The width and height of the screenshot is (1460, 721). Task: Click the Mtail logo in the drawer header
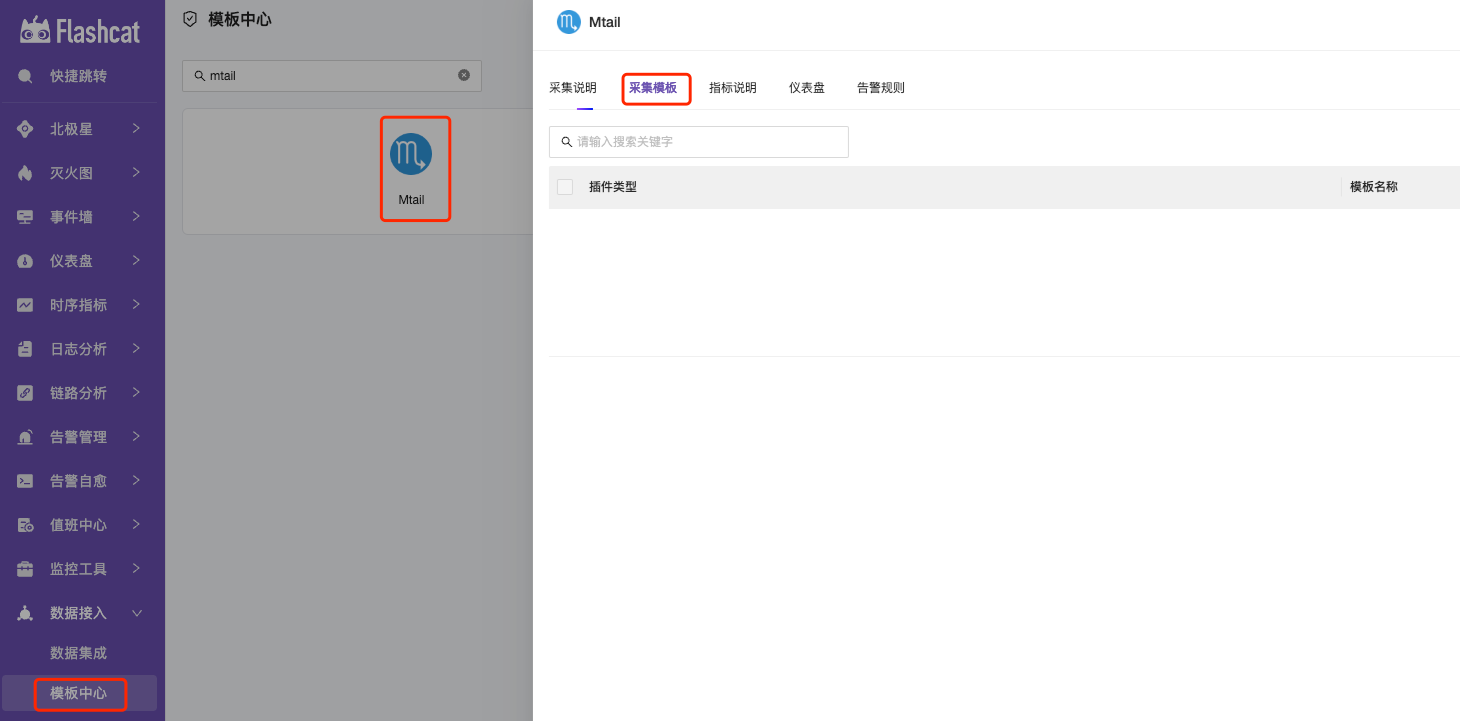[569, 22]
